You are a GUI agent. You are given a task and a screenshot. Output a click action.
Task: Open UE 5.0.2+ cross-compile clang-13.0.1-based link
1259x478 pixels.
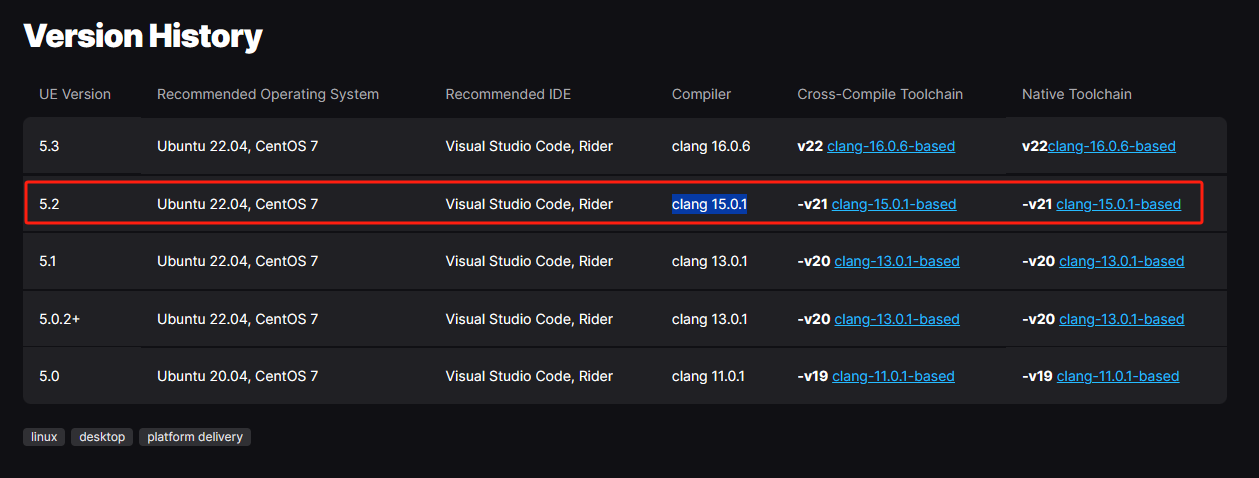coord(896,319)
